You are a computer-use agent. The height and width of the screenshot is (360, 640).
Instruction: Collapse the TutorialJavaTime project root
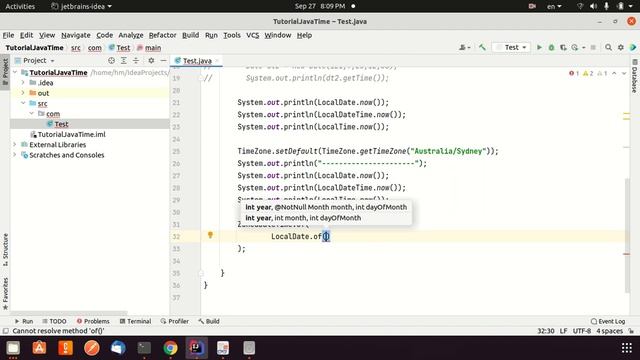(15, 72)
